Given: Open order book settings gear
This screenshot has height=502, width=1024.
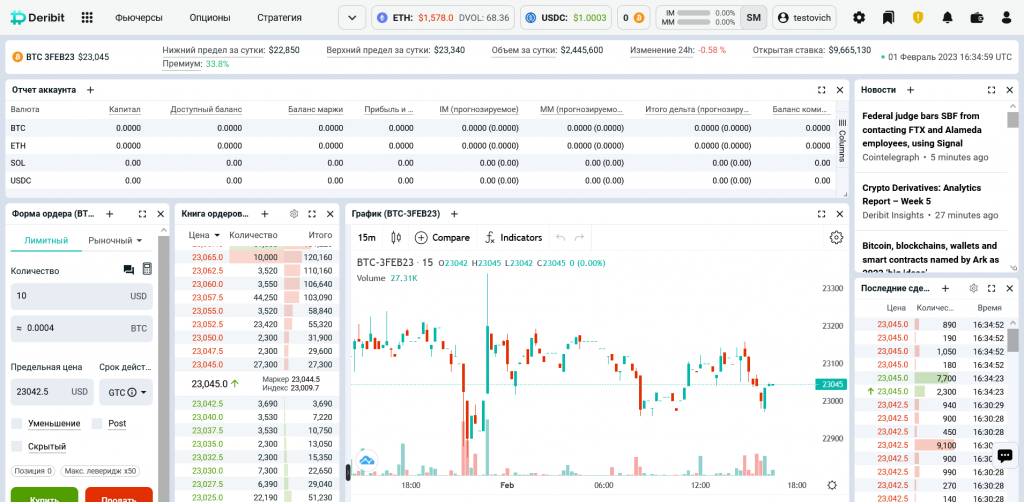Looking at the screenshot, I should (x=294, y=213).
